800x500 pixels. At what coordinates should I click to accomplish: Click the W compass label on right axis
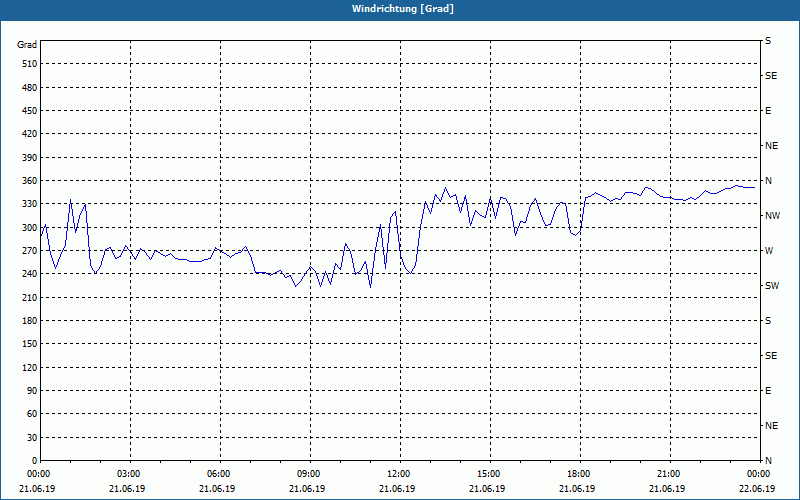[x=769, y=251]
